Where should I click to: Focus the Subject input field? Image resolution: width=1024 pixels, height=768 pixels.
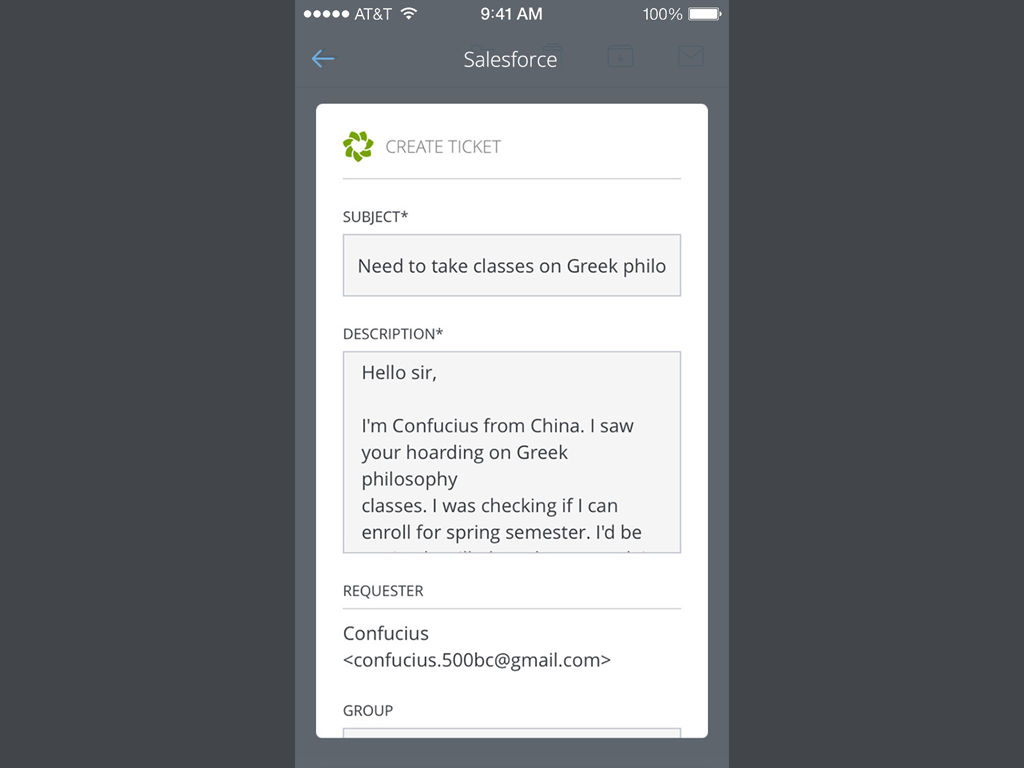tap(511, 266)
